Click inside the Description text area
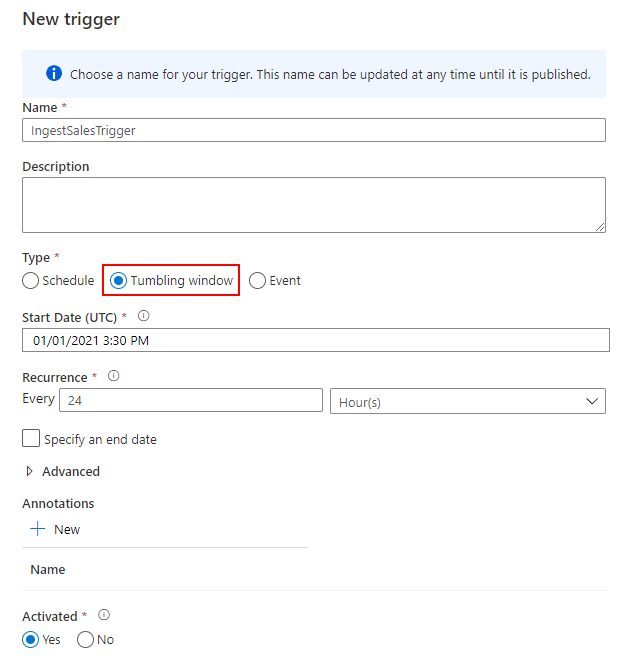The width and height of the screenshot is (625, 662). (314, 205)
